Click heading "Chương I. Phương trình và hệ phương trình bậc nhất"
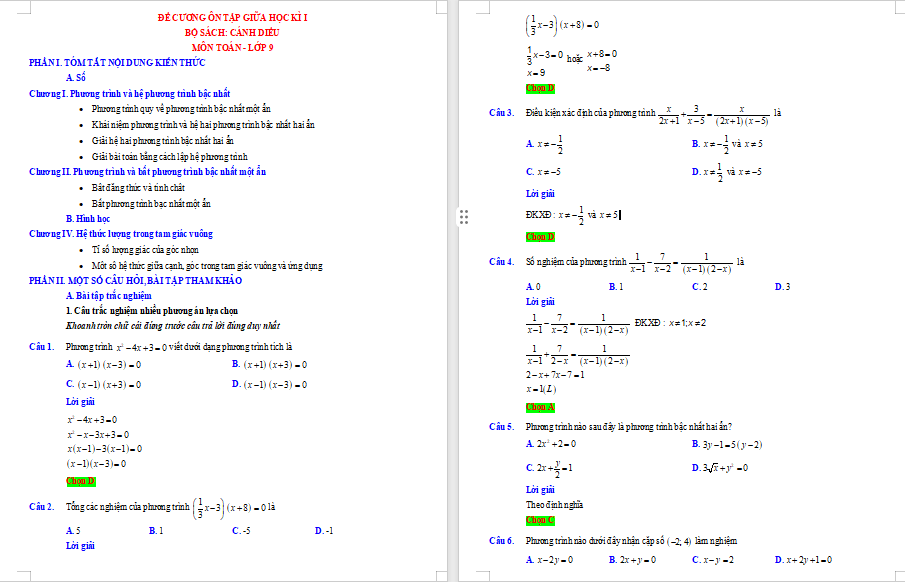 (x=130, y=94)
